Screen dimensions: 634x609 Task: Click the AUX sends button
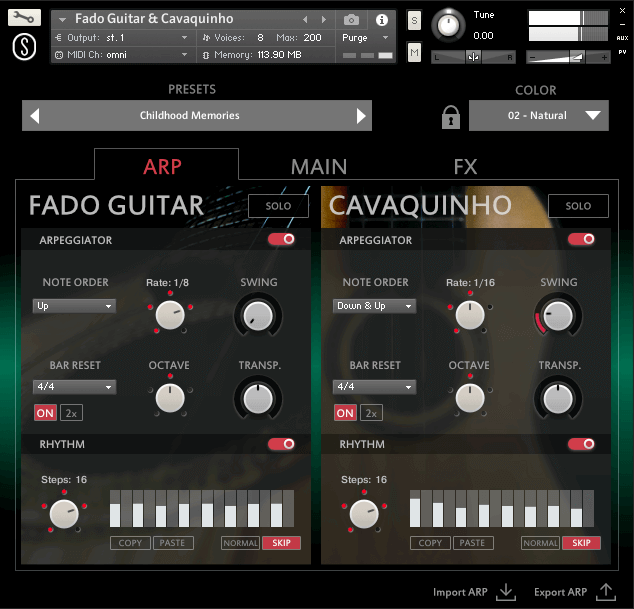click(622, 38)
